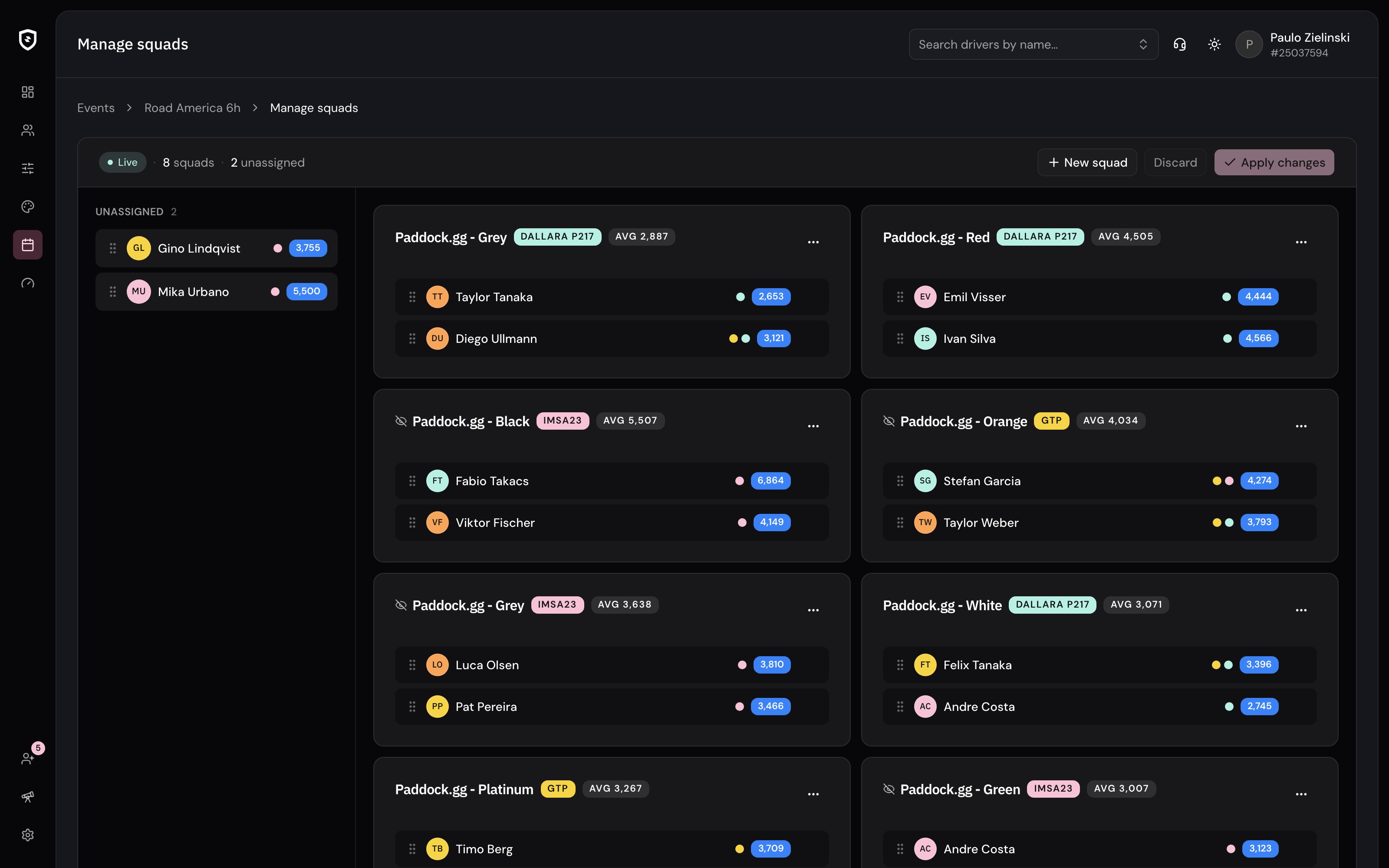This screenshot has height=868, width=1389.
Task: Click the GTP badge on Paddock.gg - Orange
Action: point(1051,421)
